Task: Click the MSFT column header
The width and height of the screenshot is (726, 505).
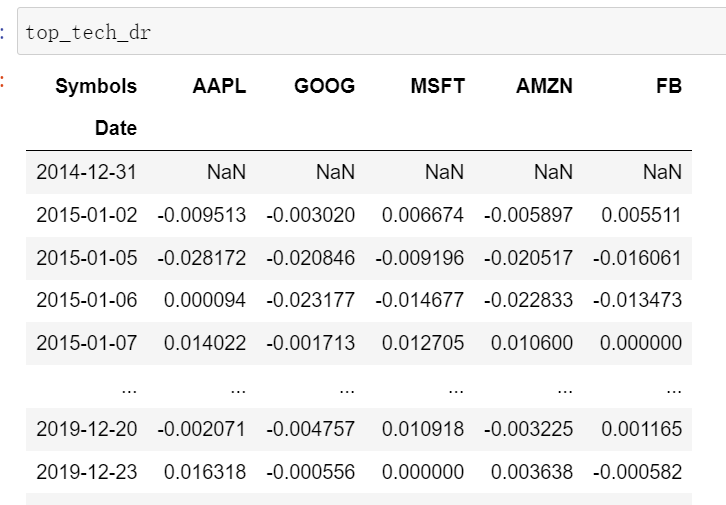Action: (x=437, y=86)
